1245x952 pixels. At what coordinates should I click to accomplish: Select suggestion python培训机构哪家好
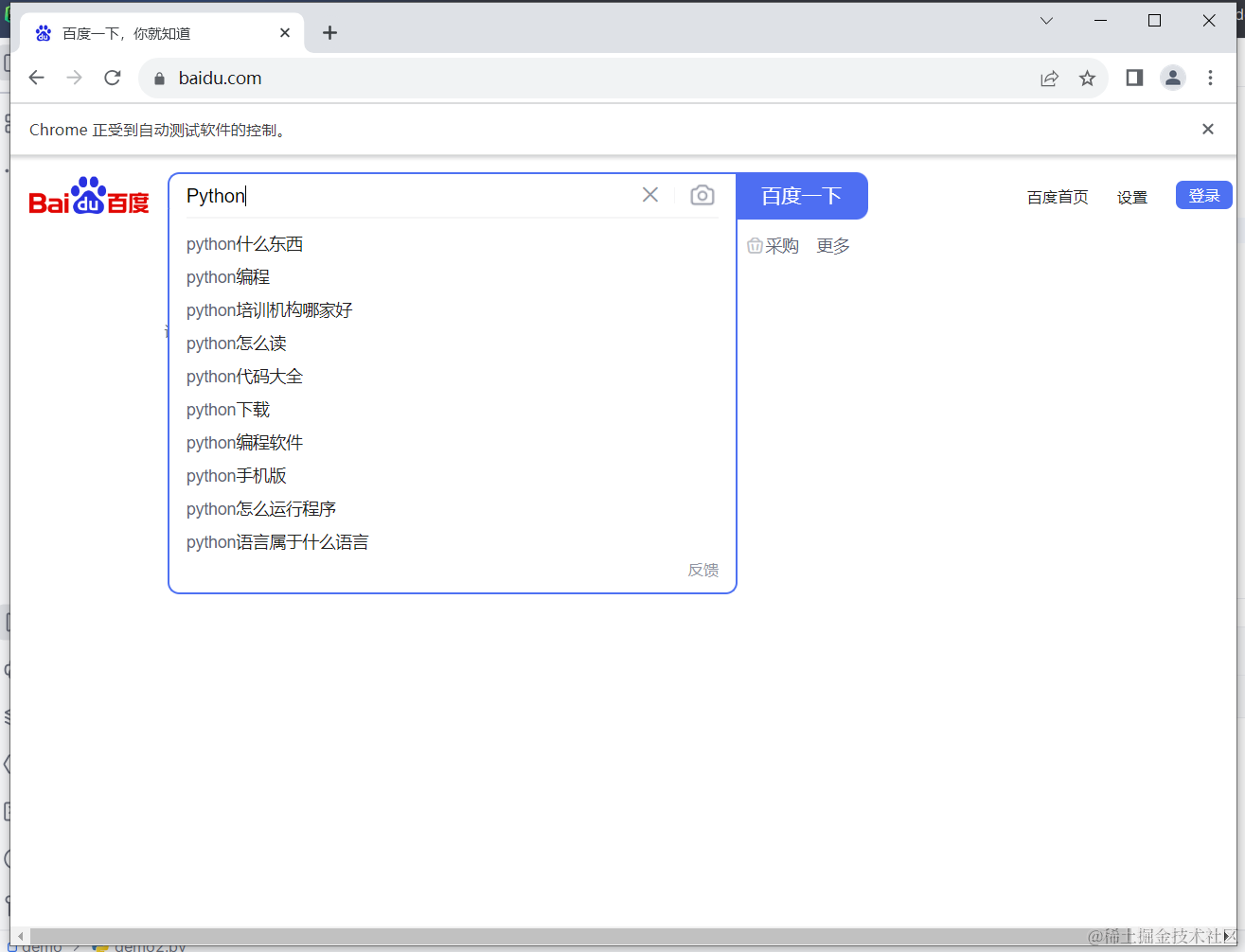[x=269, y=310]
